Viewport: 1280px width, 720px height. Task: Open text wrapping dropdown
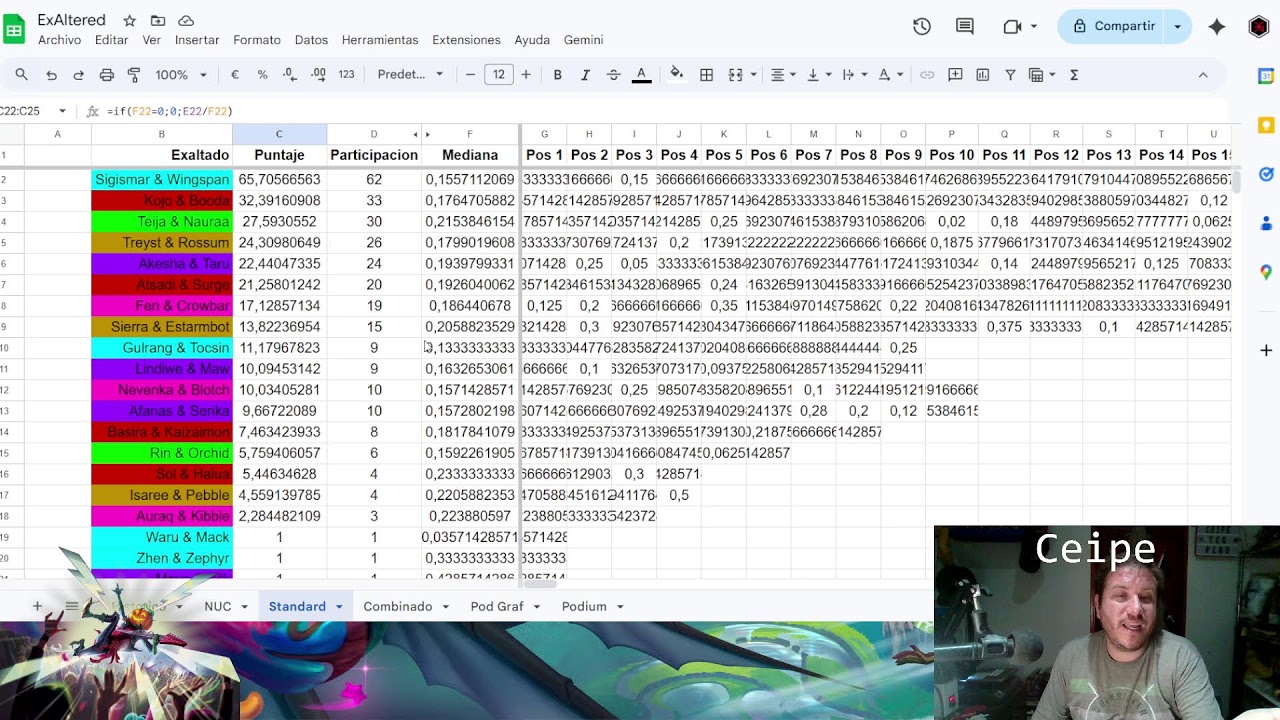coord(853,75)
